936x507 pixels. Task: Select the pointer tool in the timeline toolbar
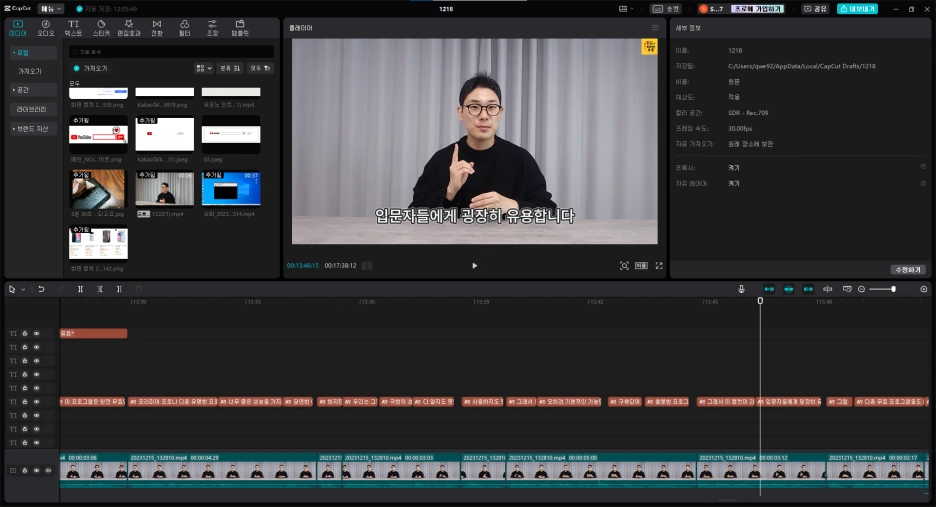coord(11,289)
